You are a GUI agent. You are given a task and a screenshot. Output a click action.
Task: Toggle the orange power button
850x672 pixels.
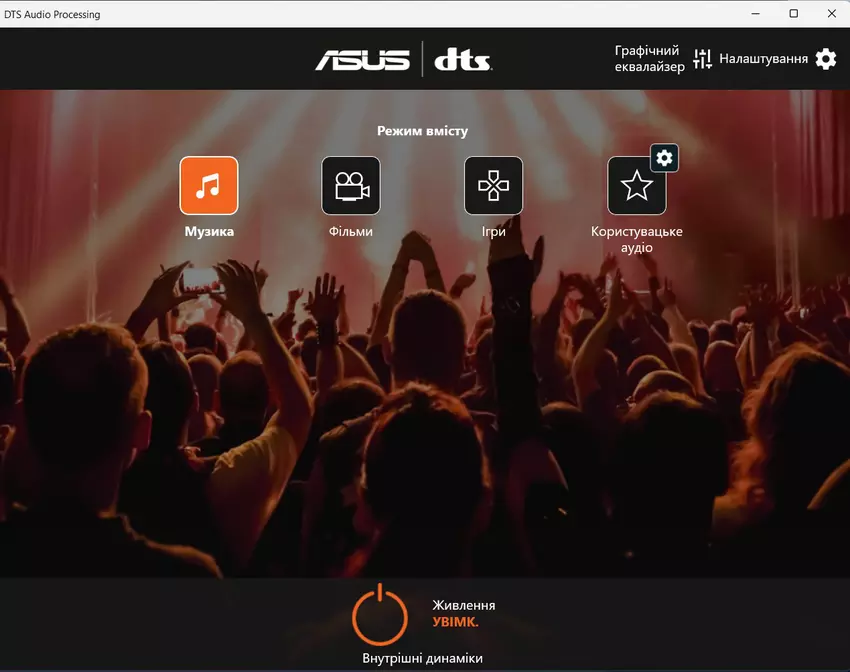380,613
